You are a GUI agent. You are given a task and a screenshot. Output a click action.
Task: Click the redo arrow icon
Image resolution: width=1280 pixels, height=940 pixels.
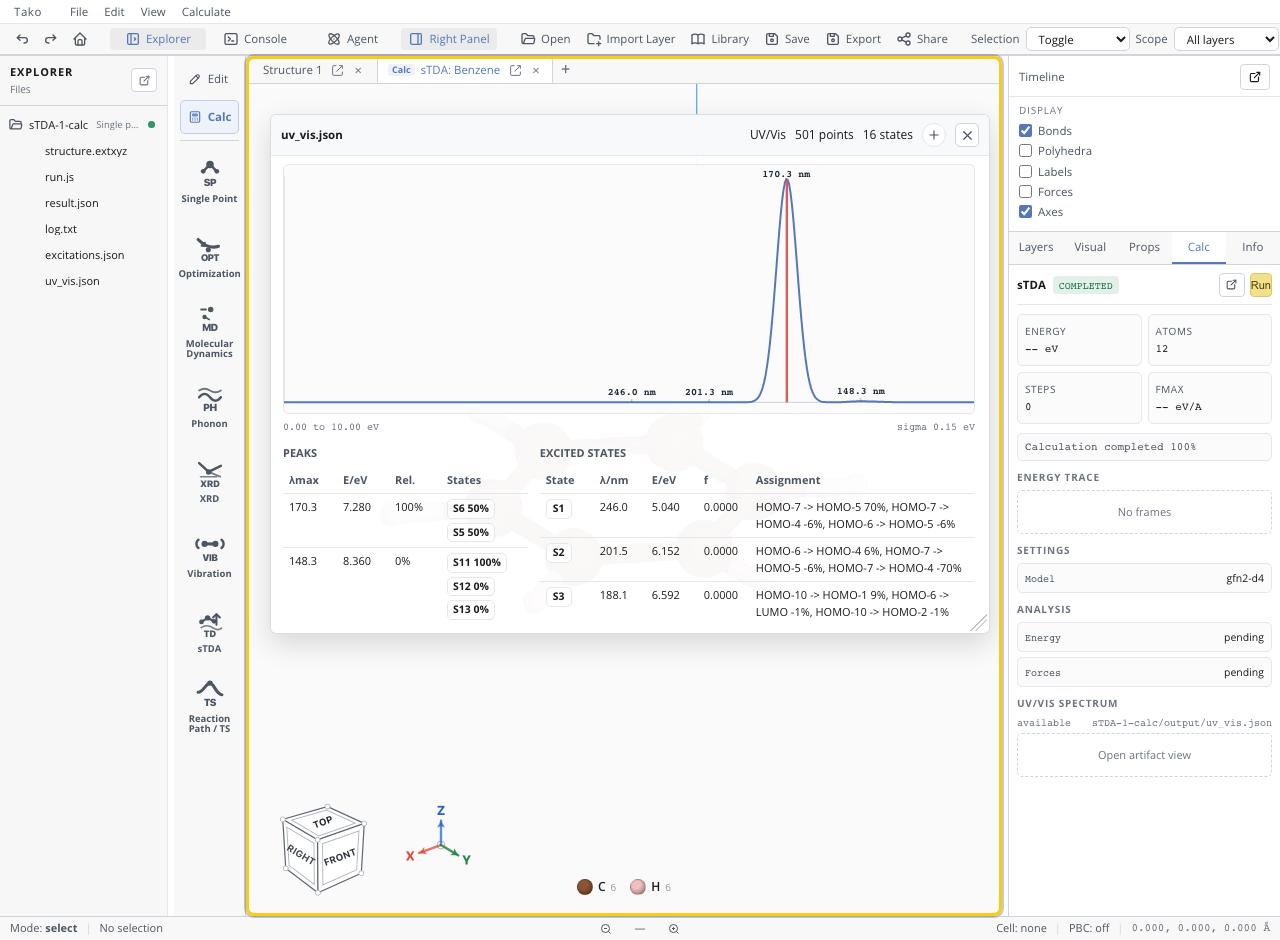click(51, 39)
